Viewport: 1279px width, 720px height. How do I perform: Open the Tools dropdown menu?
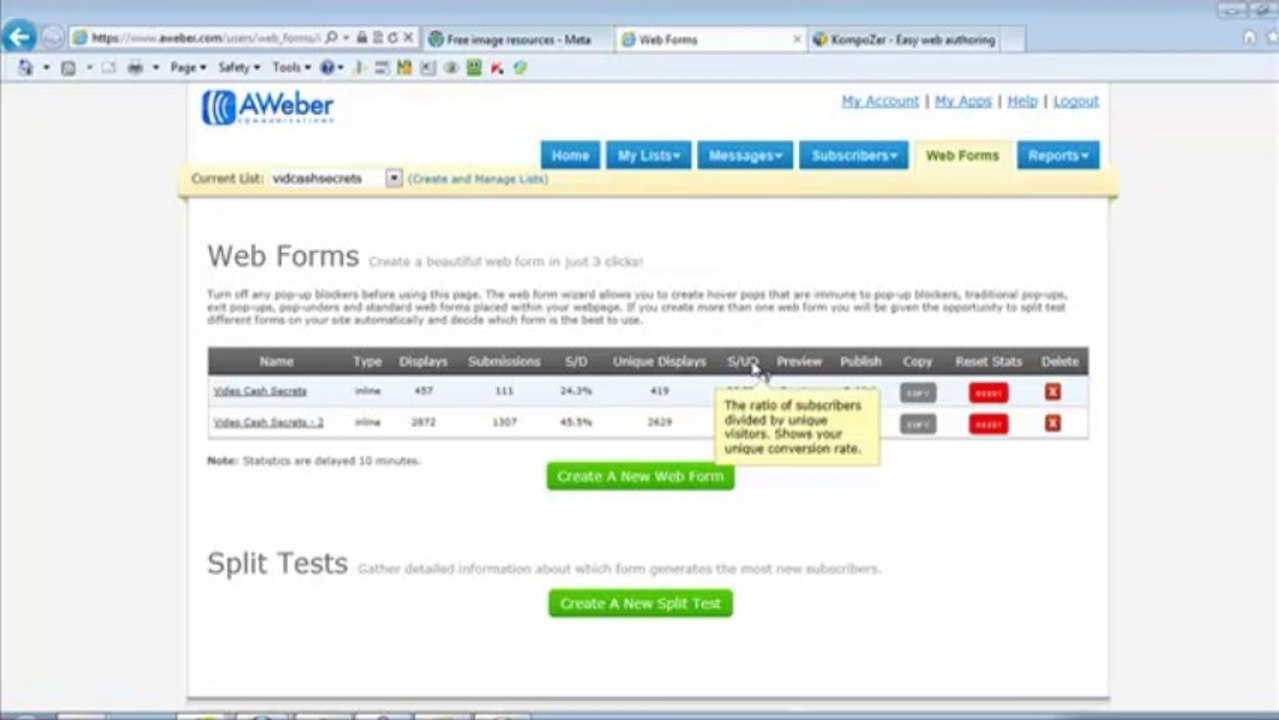pos(291,68)
